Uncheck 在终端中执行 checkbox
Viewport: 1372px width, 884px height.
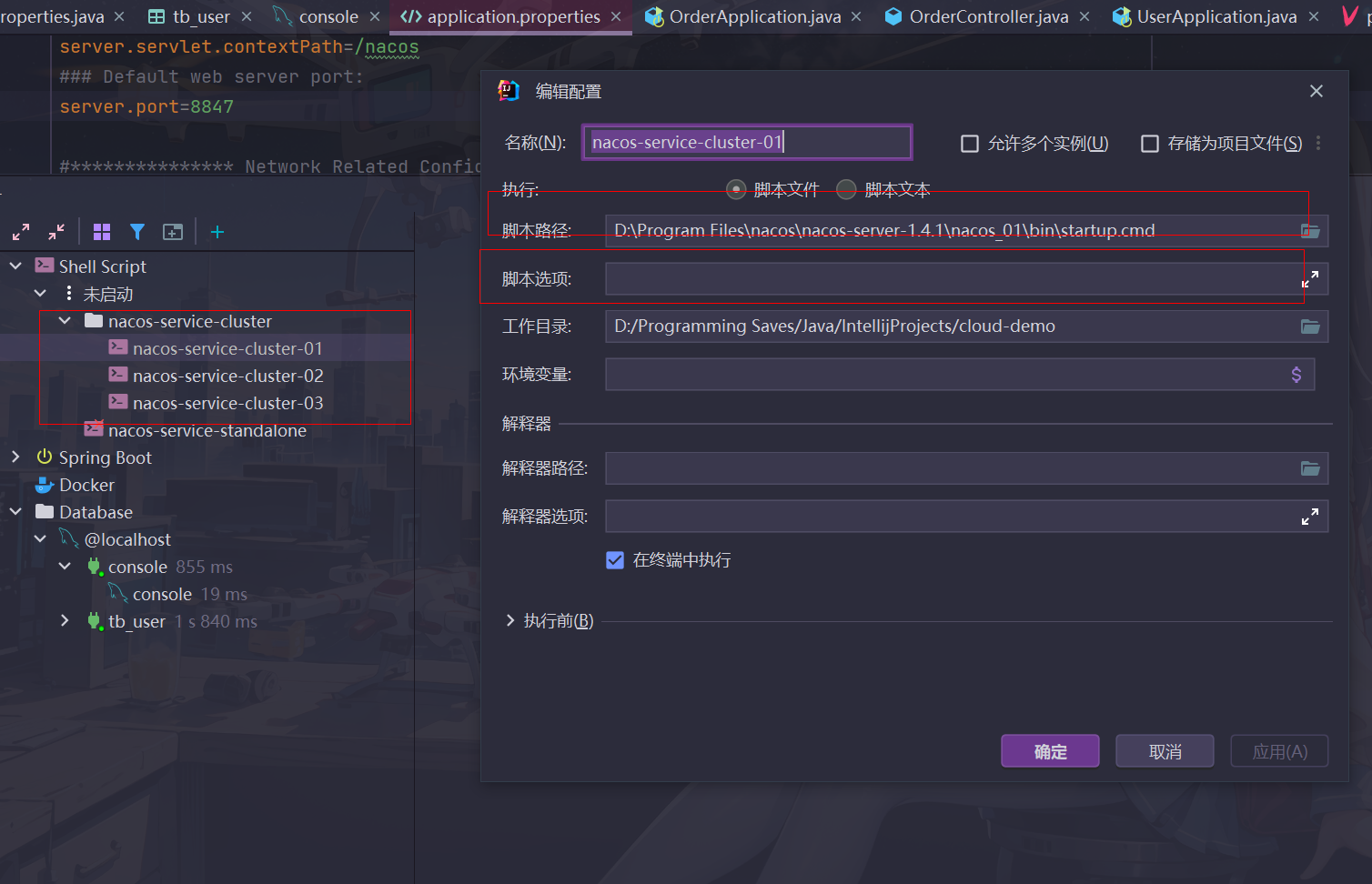click(615, 560)
